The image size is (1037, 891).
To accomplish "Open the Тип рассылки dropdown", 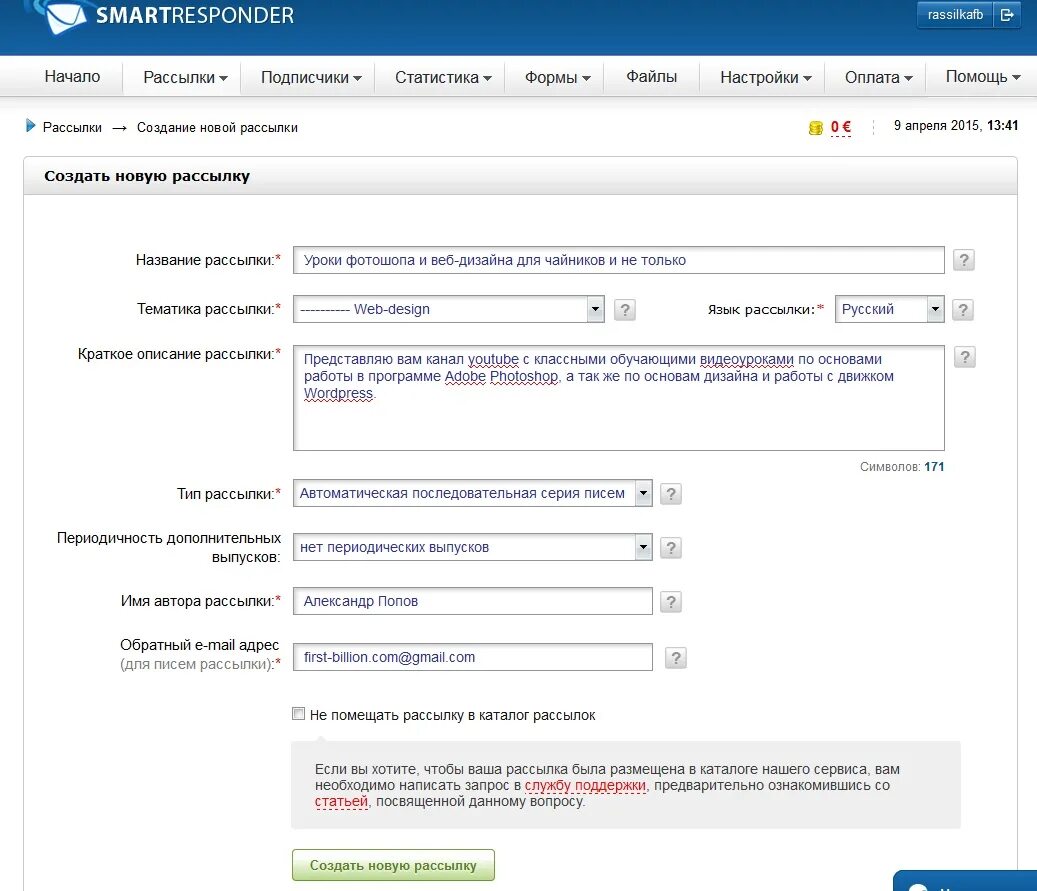I will pyautogui.click(x=472, y=493).
